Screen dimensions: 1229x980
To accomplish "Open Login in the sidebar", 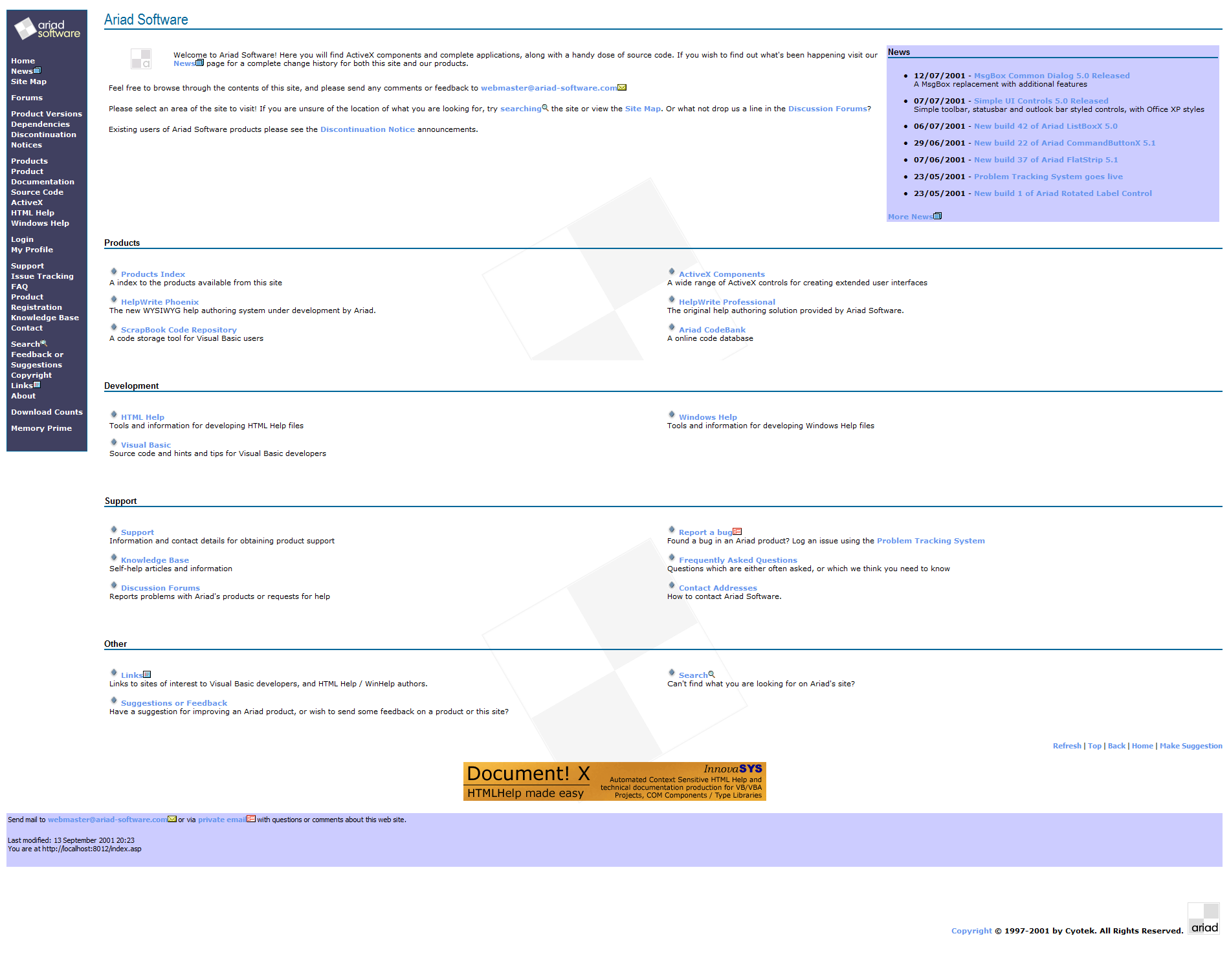I will pos(22,239).
